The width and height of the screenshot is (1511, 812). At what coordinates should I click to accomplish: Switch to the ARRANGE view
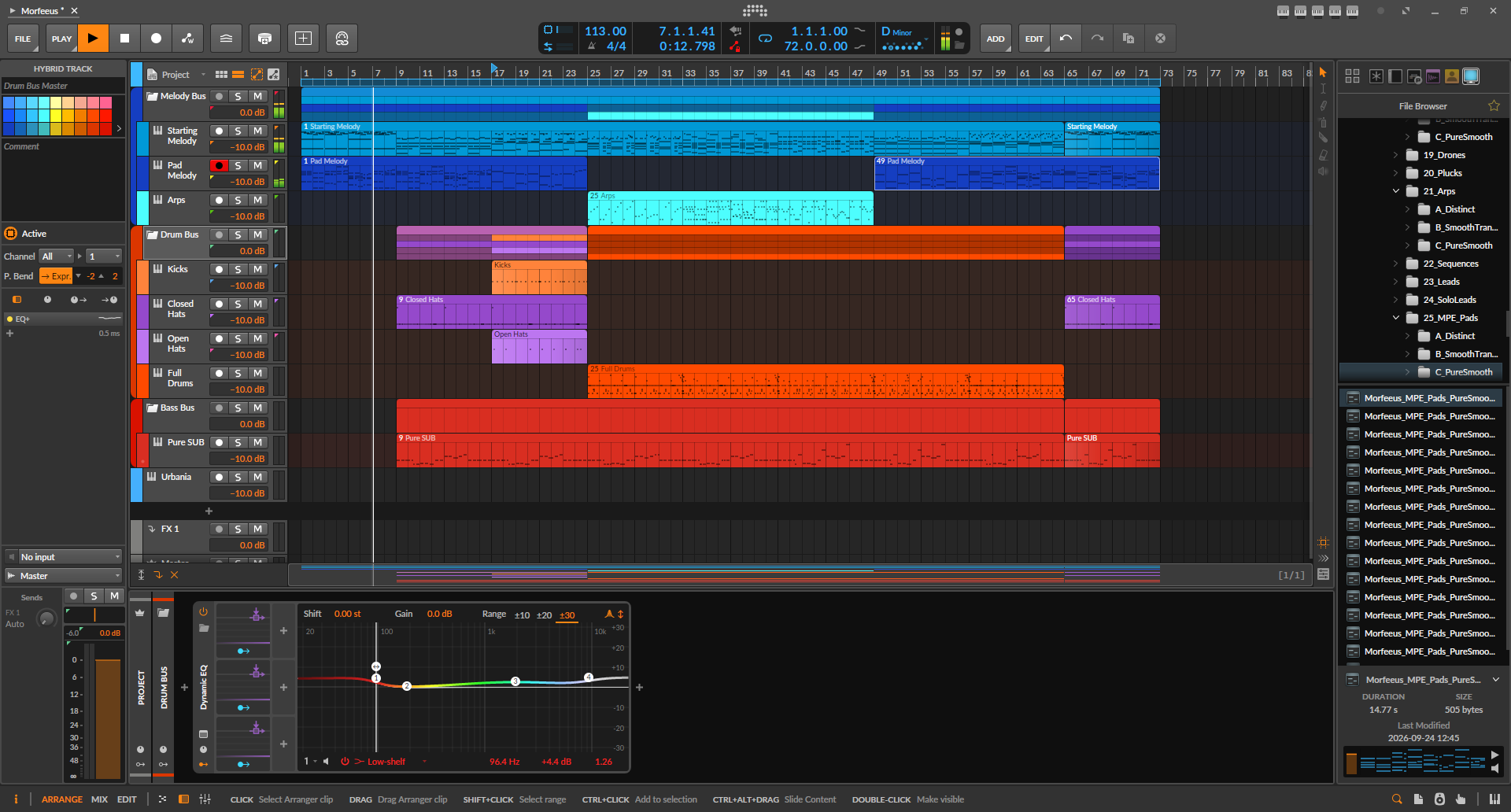61,799
